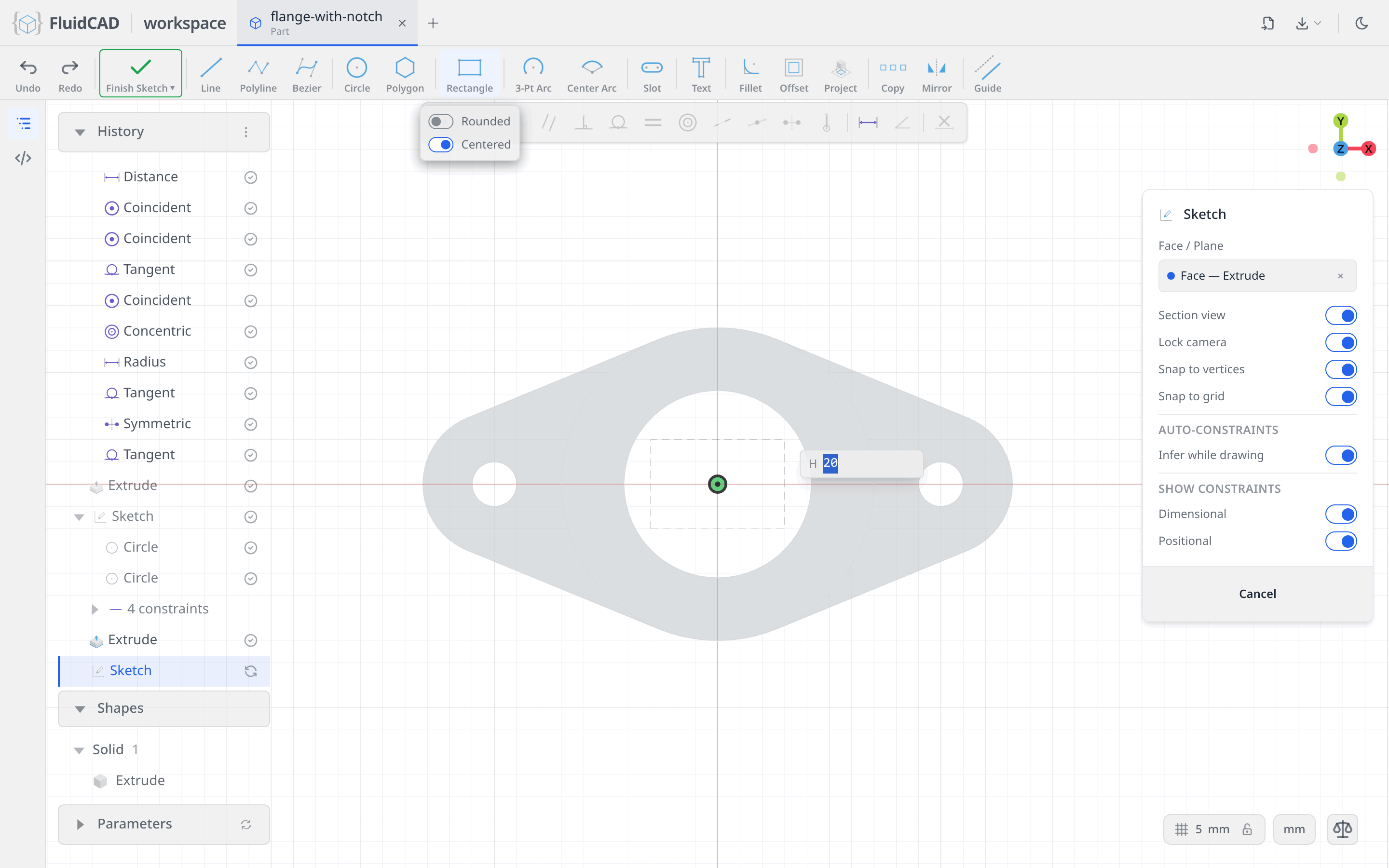The width and height of the screenshot is (1389, 868).
Task: Open the Finish Sketch dropdown arrow
Action: 172,88
